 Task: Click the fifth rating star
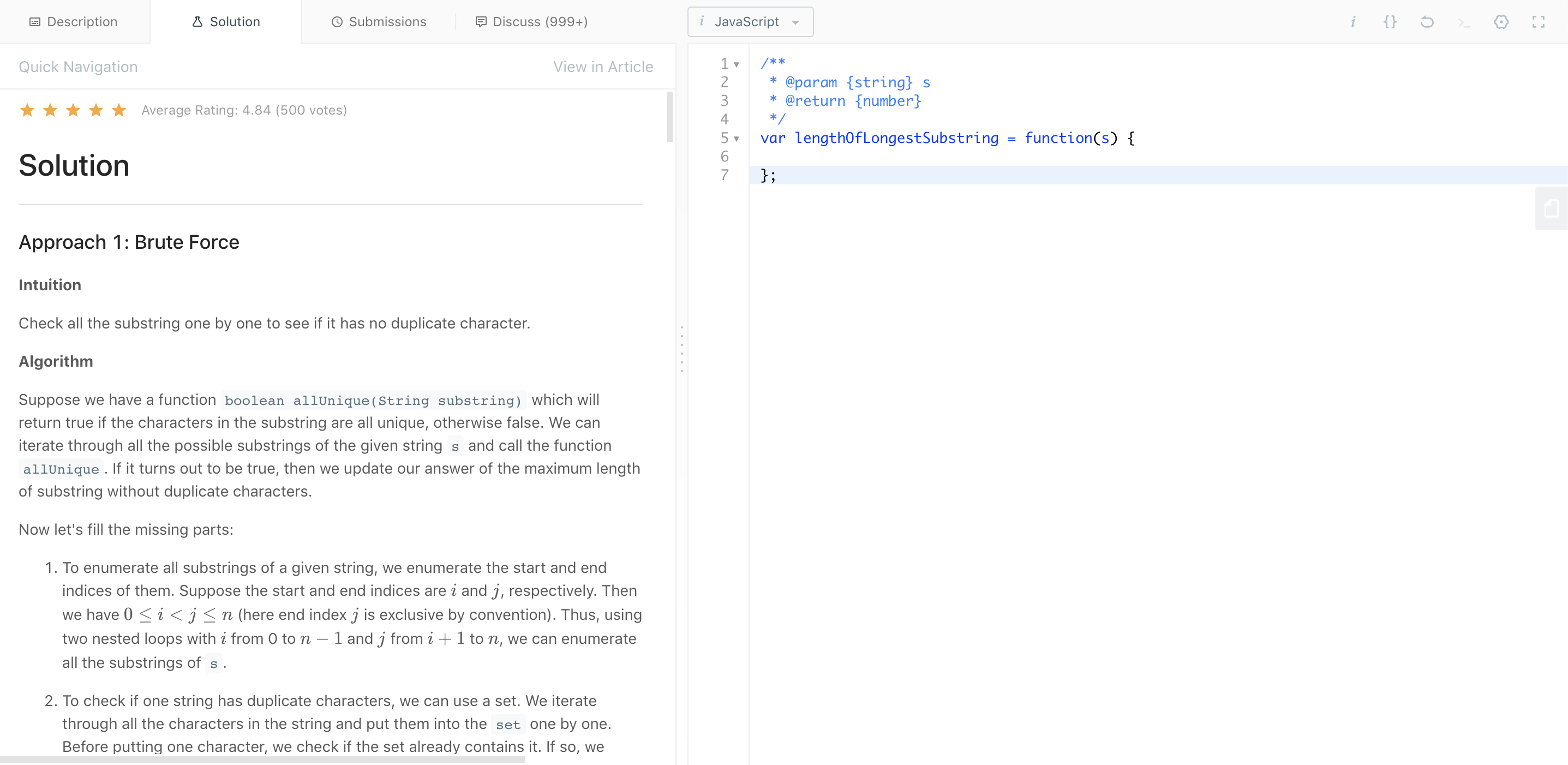(x=119, y=110)
